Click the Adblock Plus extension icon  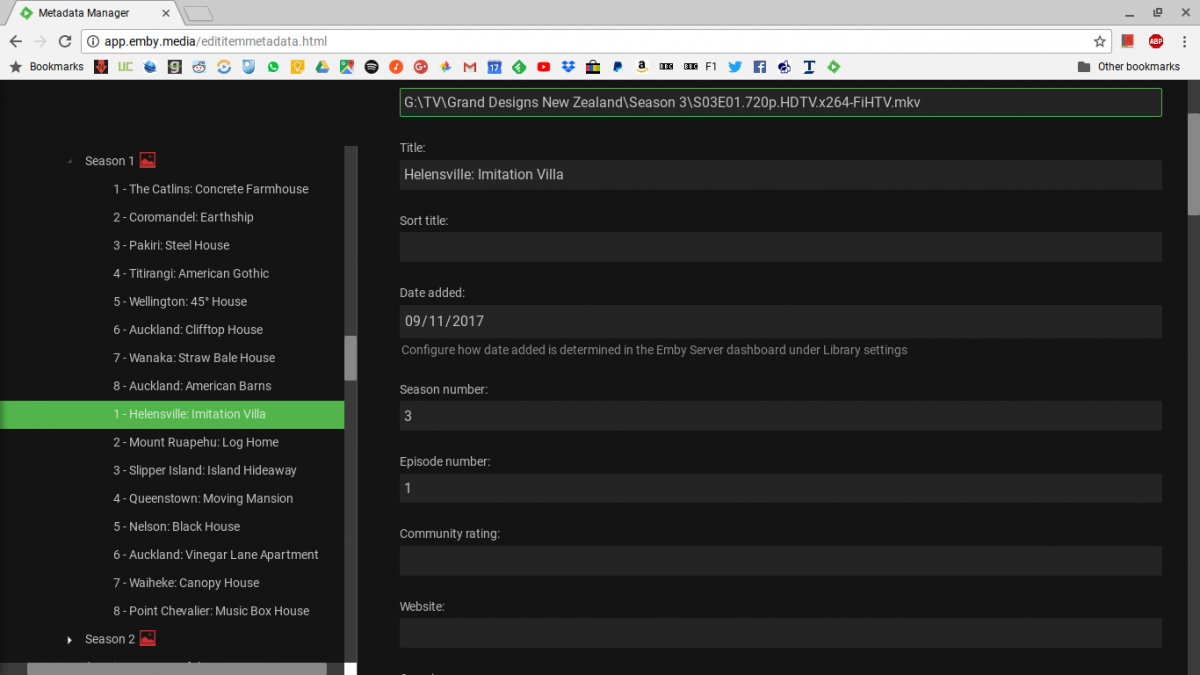(x=1155, y=41)
